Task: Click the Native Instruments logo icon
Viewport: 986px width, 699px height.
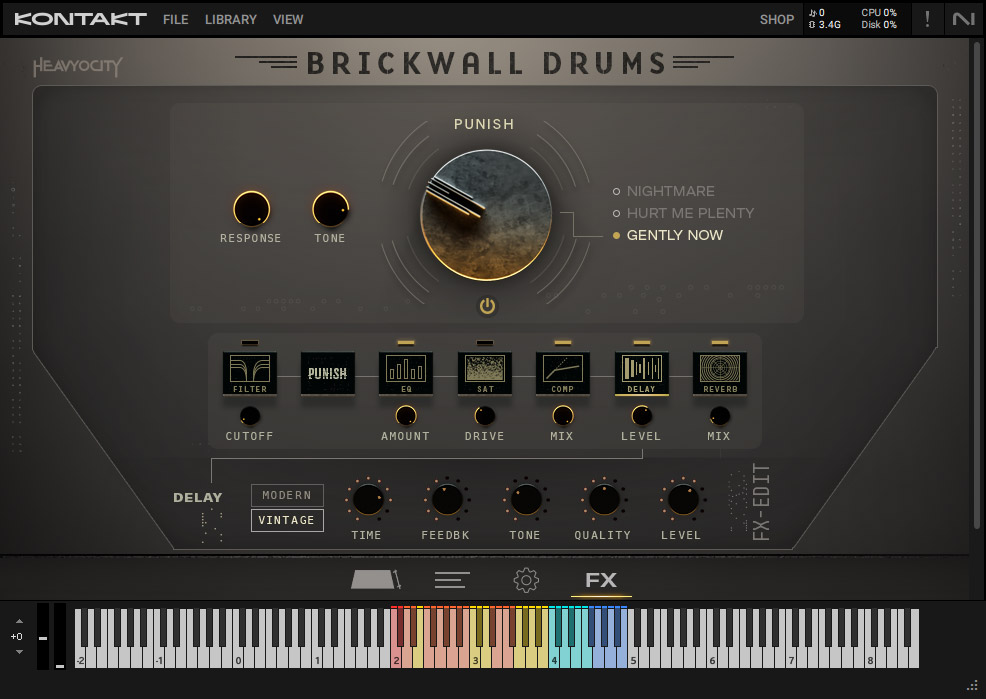Action: tap(963, 19)
